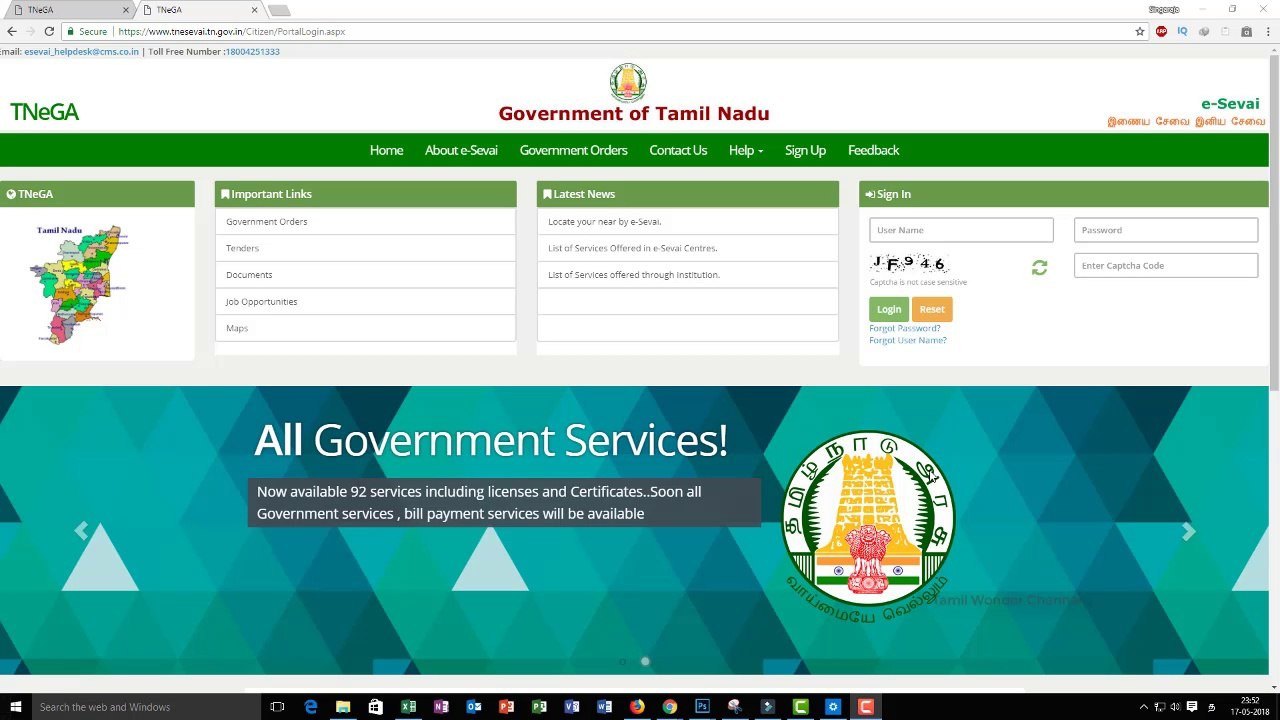Screen dimensions: 1280x720
Task: Focus the User Name field
Action: pos(961,230)
